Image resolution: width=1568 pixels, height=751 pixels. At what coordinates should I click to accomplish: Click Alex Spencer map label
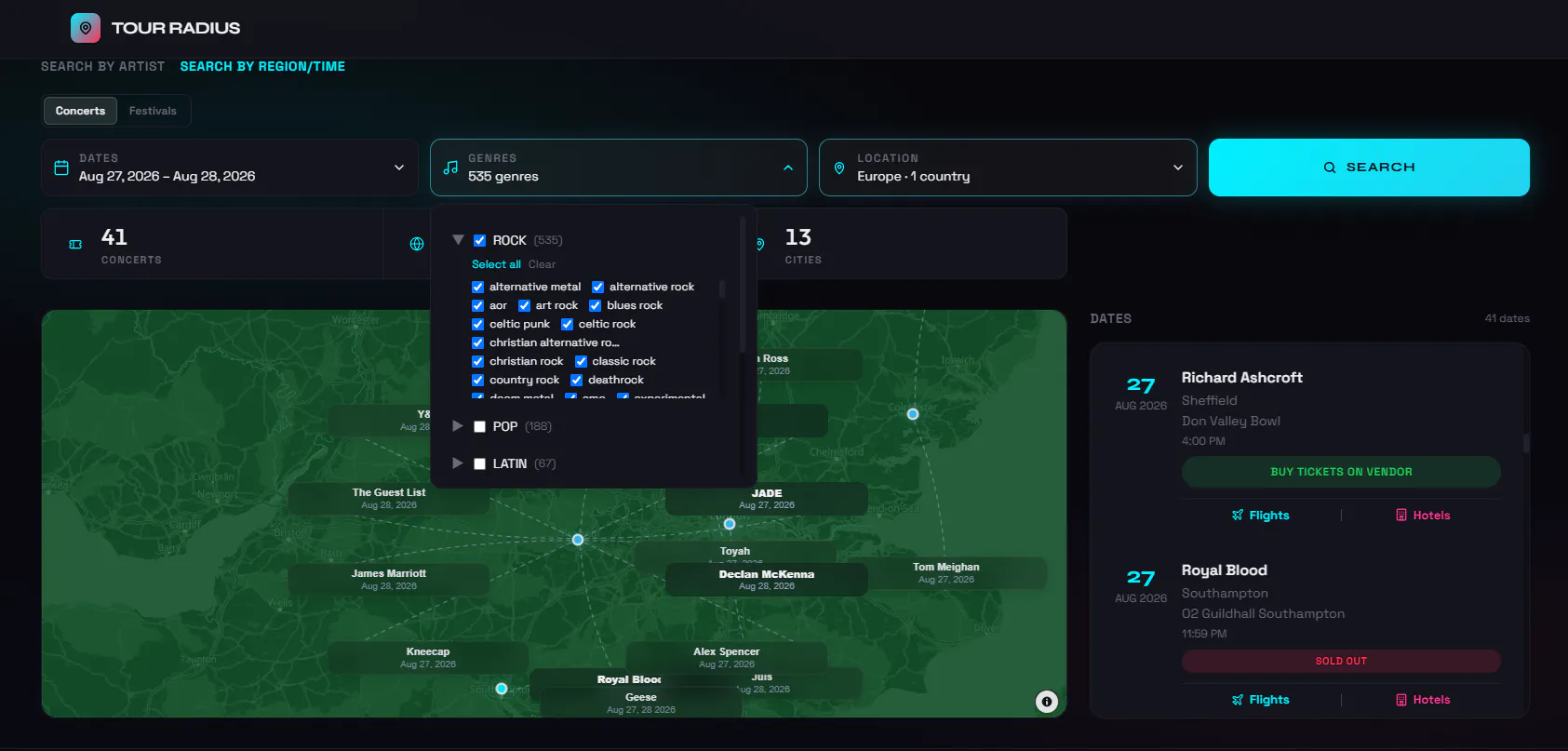tap(727, 657)
